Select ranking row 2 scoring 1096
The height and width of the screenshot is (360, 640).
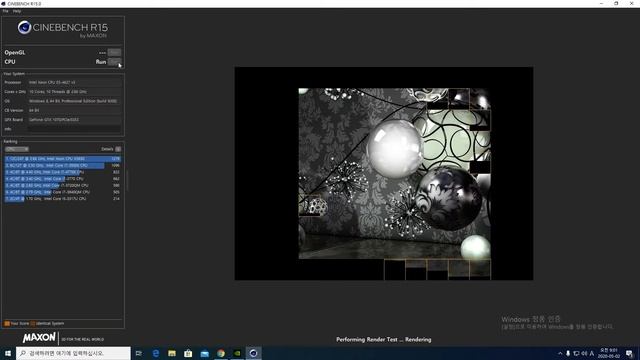coord(63,166)
